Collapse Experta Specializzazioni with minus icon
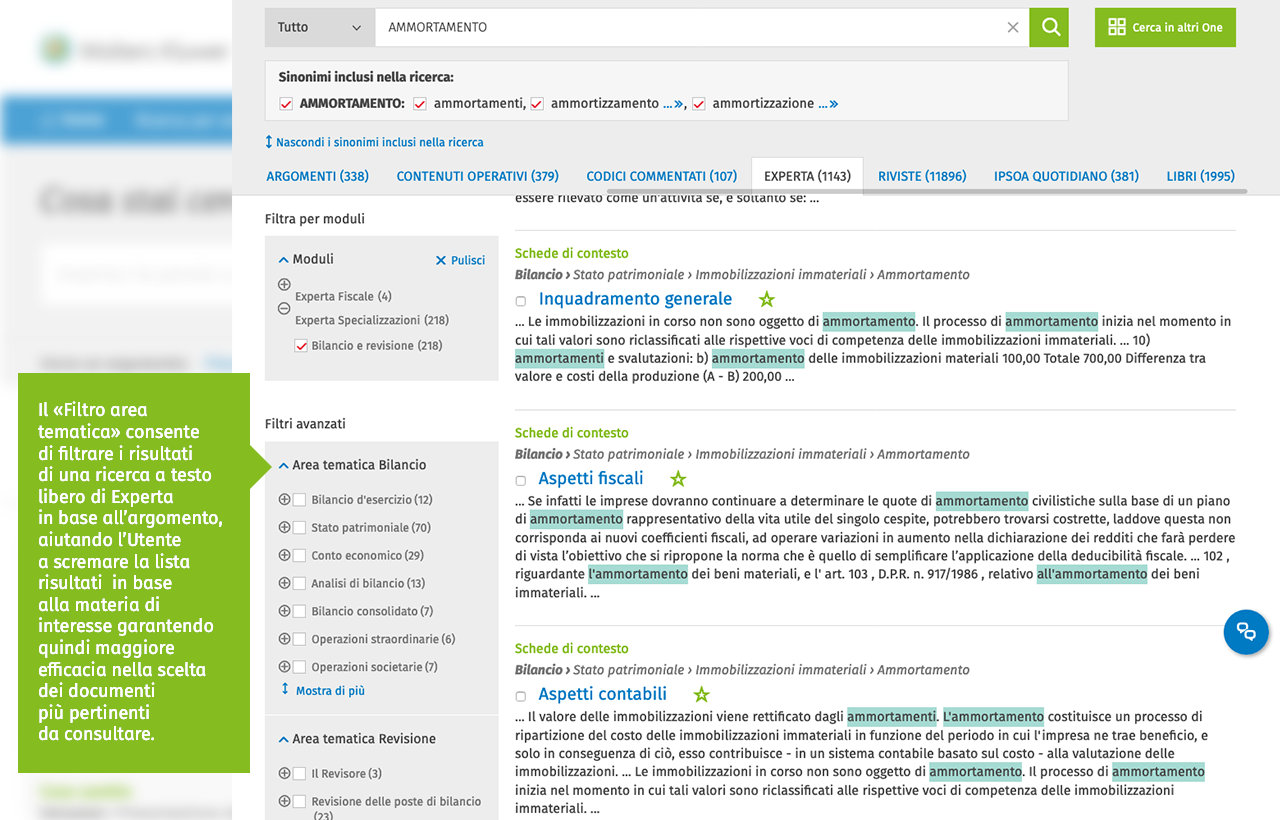Image resolution: width=1280 pixels, height=820 pixels. pos(284,309)
